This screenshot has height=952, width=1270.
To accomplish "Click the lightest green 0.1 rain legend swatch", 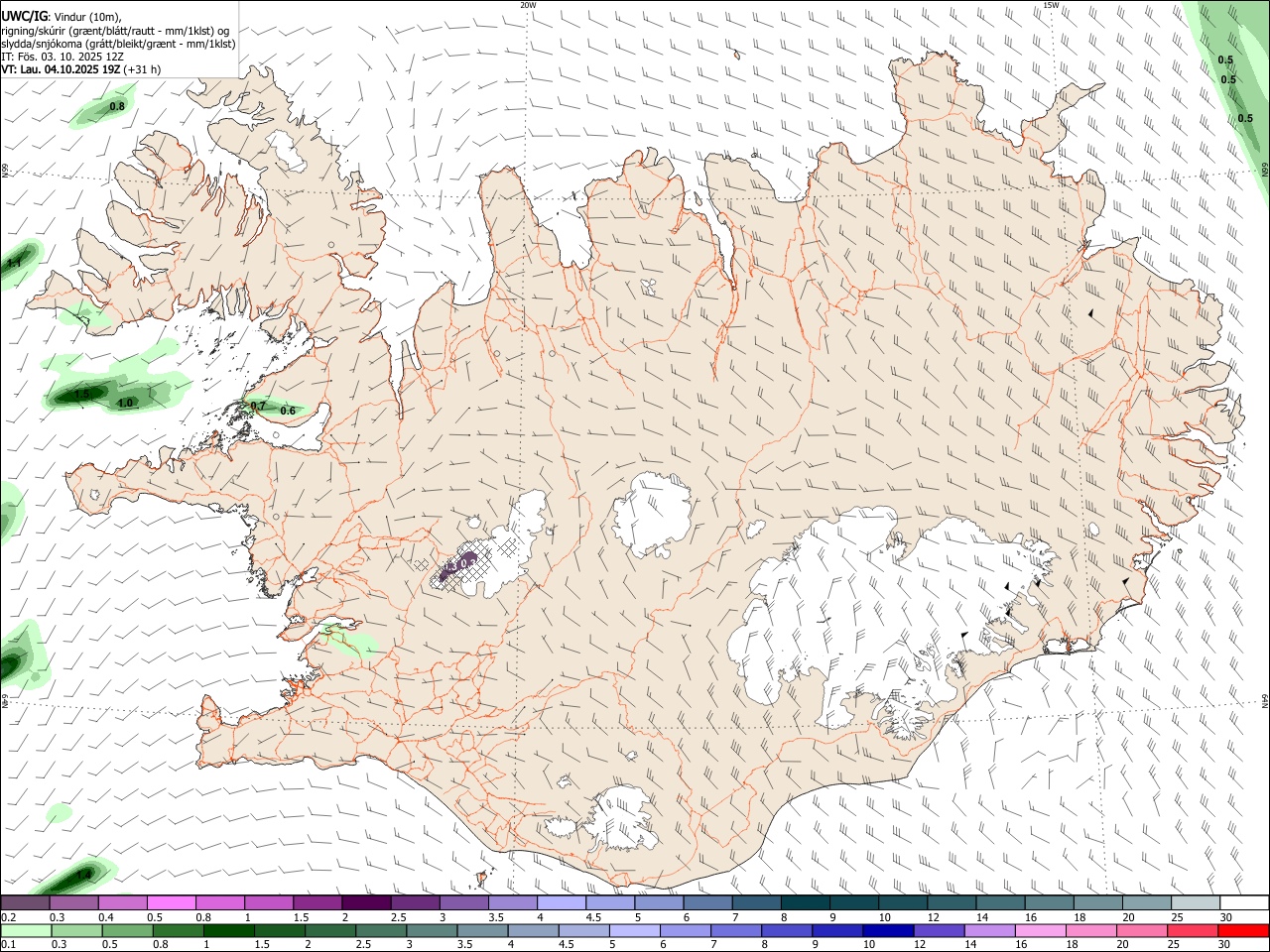I will tap(26, 931).
